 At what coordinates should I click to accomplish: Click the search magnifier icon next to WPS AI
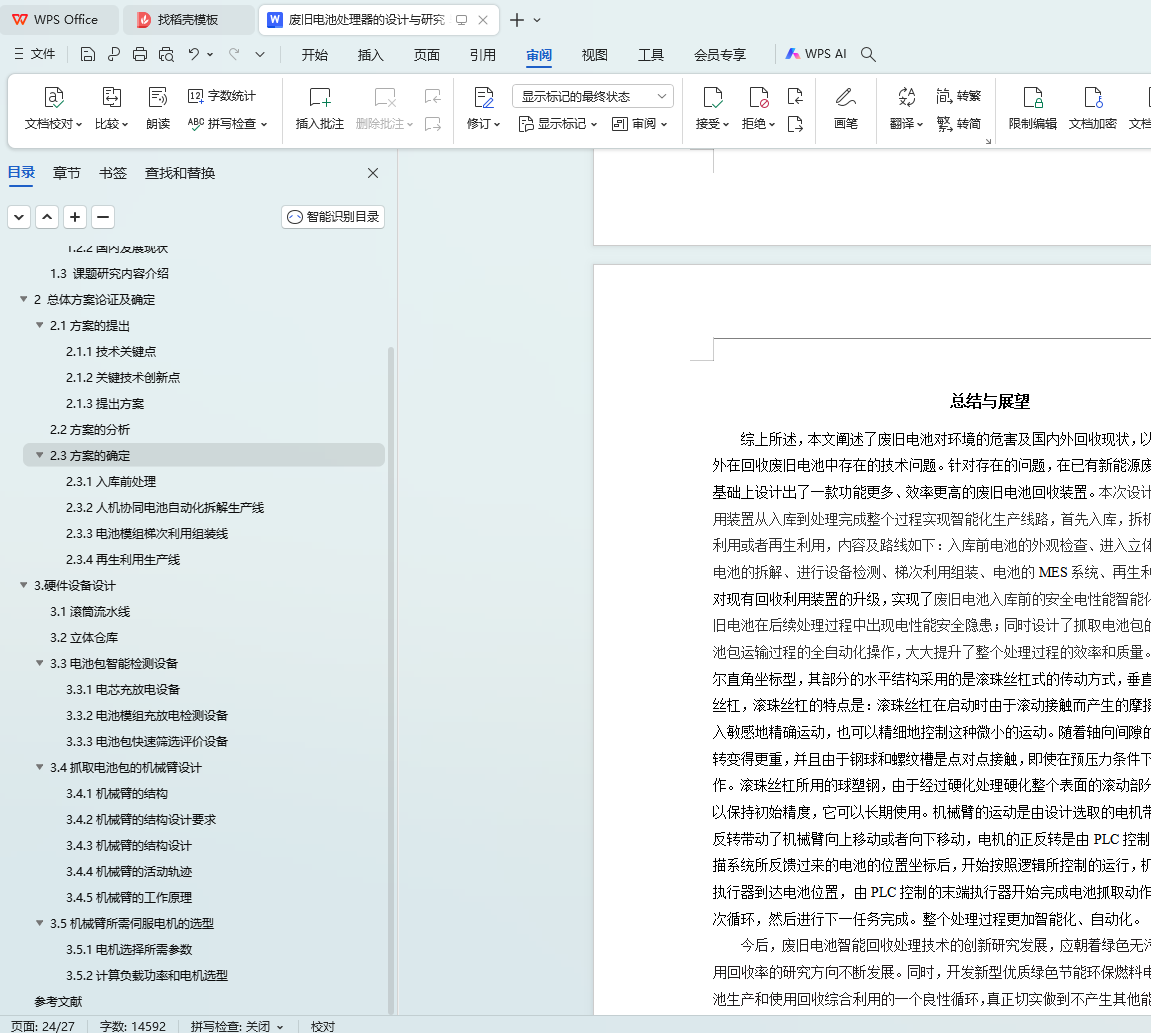pos(868,54)
